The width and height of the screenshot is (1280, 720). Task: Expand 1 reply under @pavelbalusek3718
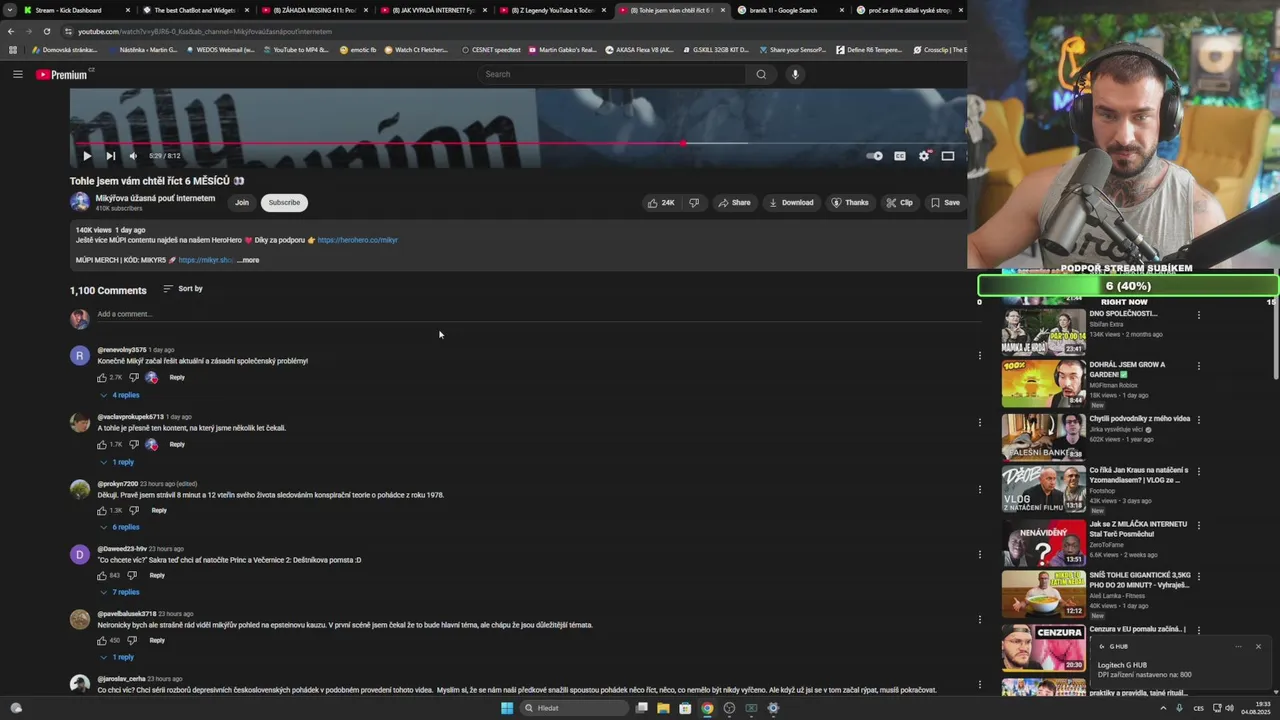click(x=117, y=657)
